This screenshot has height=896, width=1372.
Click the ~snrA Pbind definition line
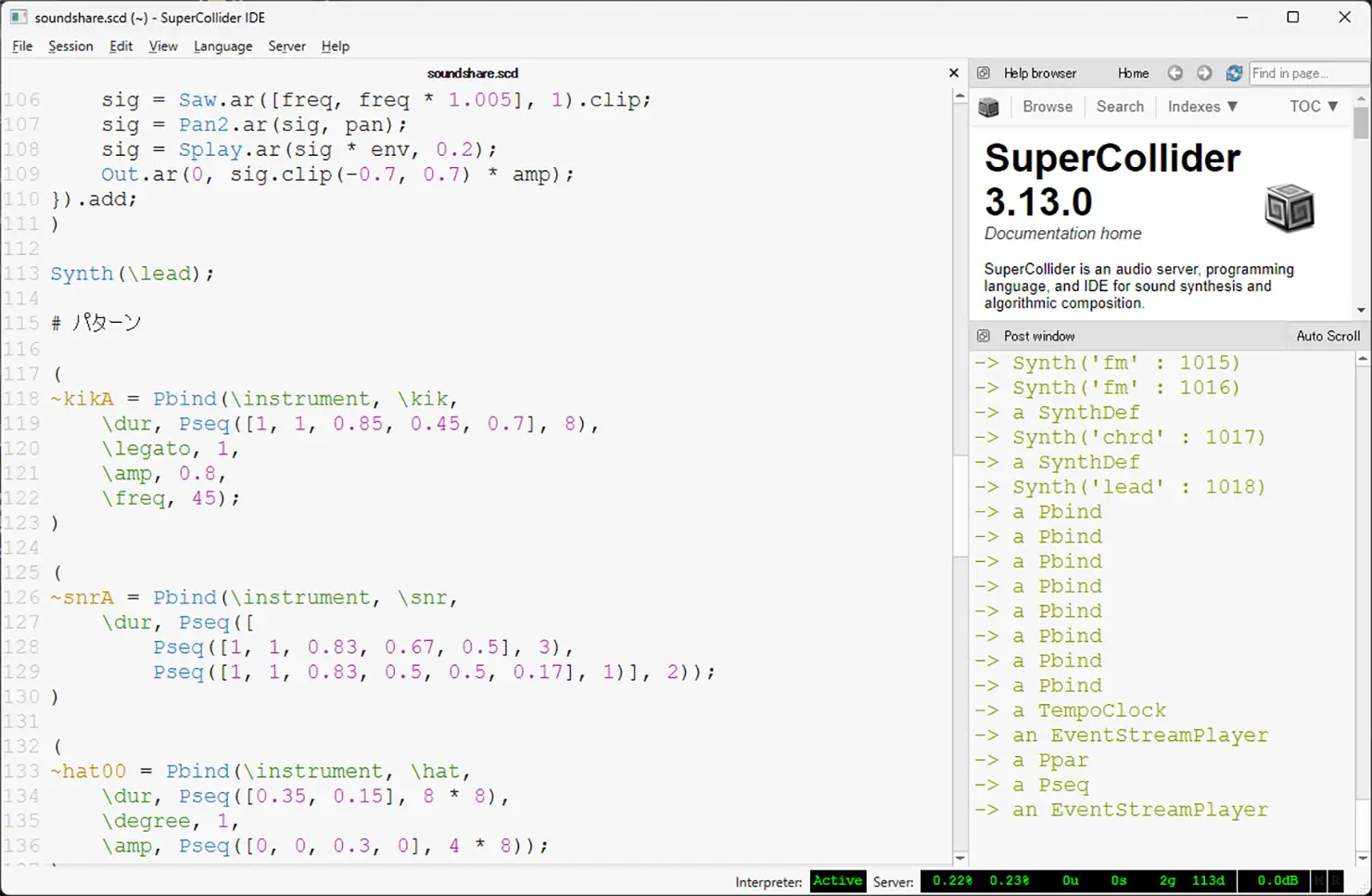point(254,597)
